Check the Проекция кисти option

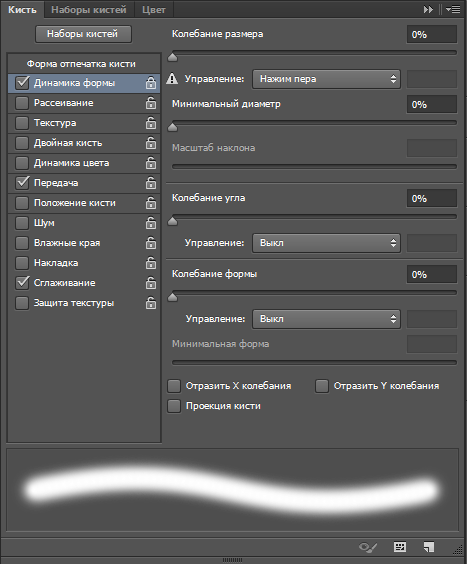point(174,406)
